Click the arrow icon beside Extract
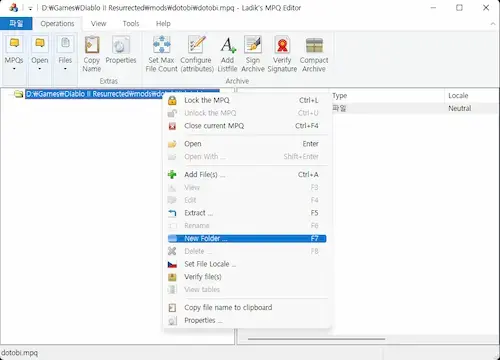Image resolution: width=500 pixels, height=360 pixels. pos(172,213)
